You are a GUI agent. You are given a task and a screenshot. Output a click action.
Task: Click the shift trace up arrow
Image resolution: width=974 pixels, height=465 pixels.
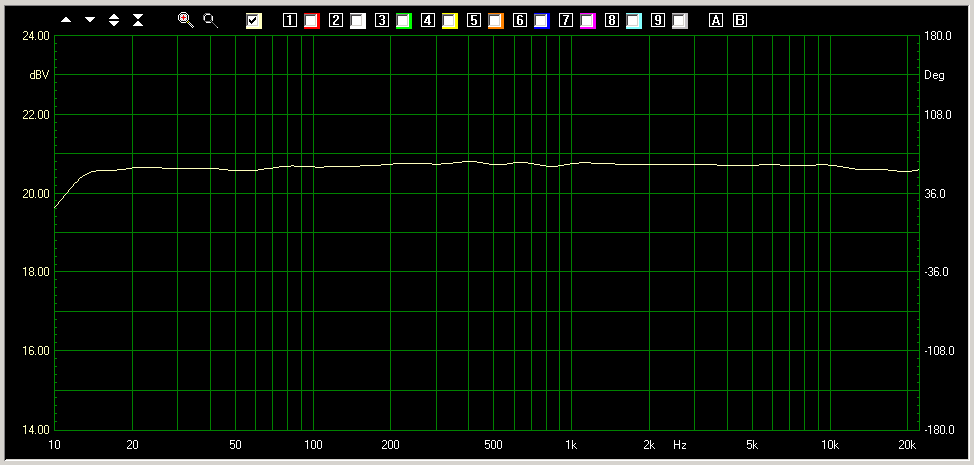tap(66, 20)
